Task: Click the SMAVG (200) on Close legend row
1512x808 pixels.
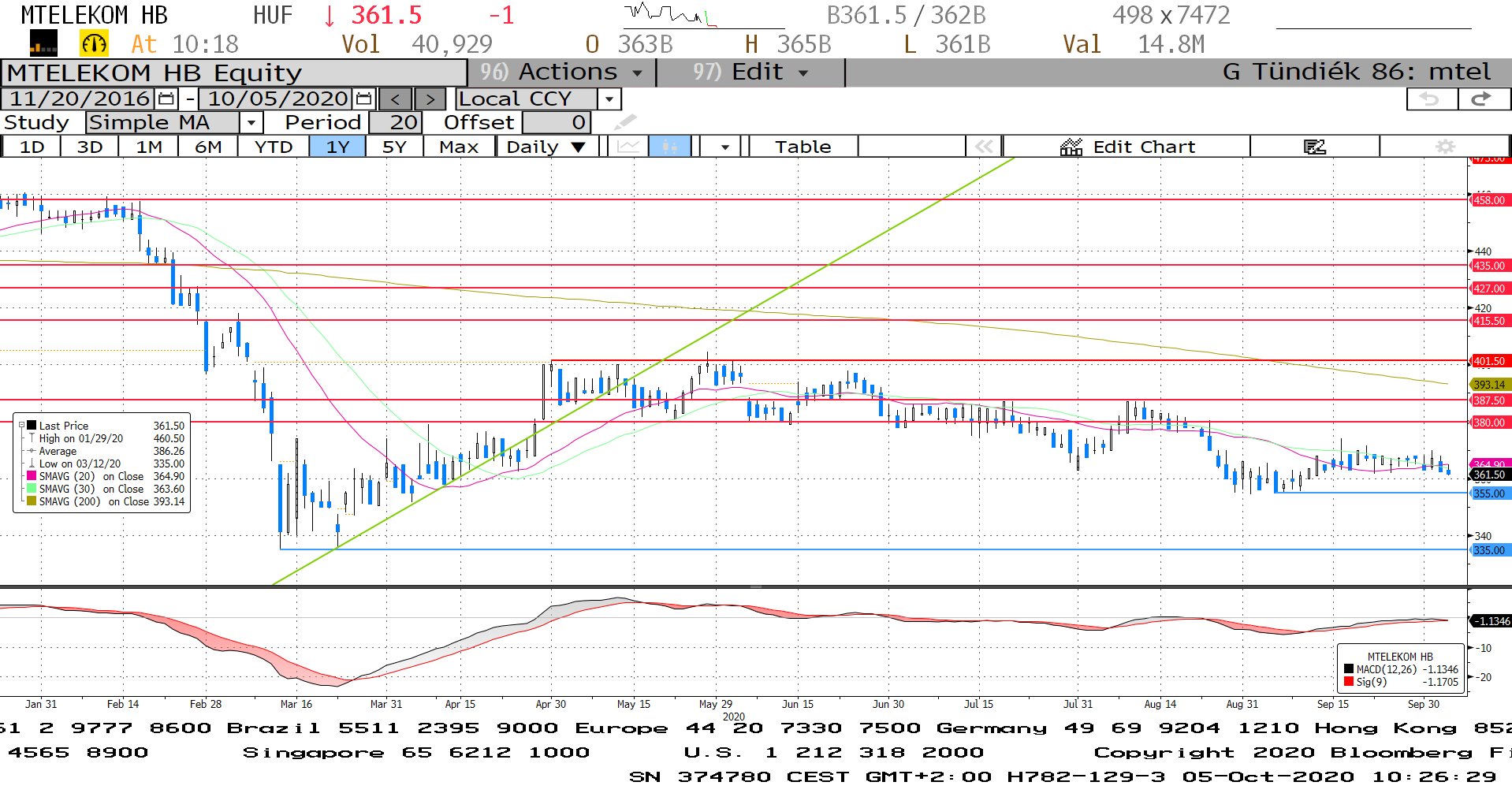Action: pos(106,501)
